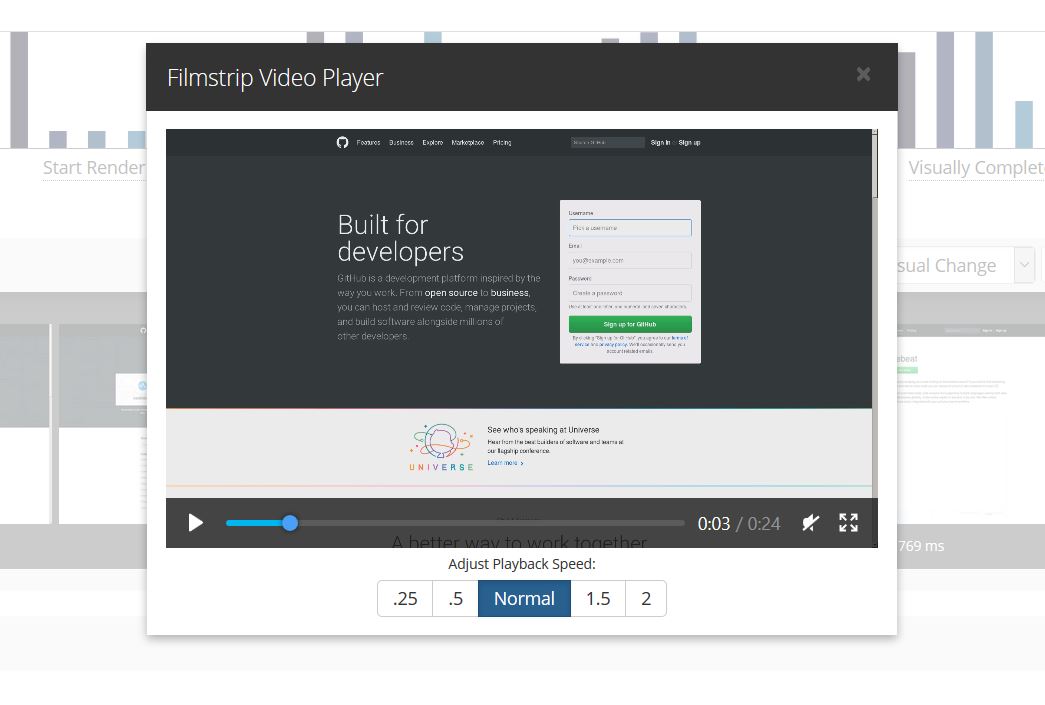The width and height of the screenshot is (1045, 705).
Task: Select Normal playback speed
Action: point(524,598)
